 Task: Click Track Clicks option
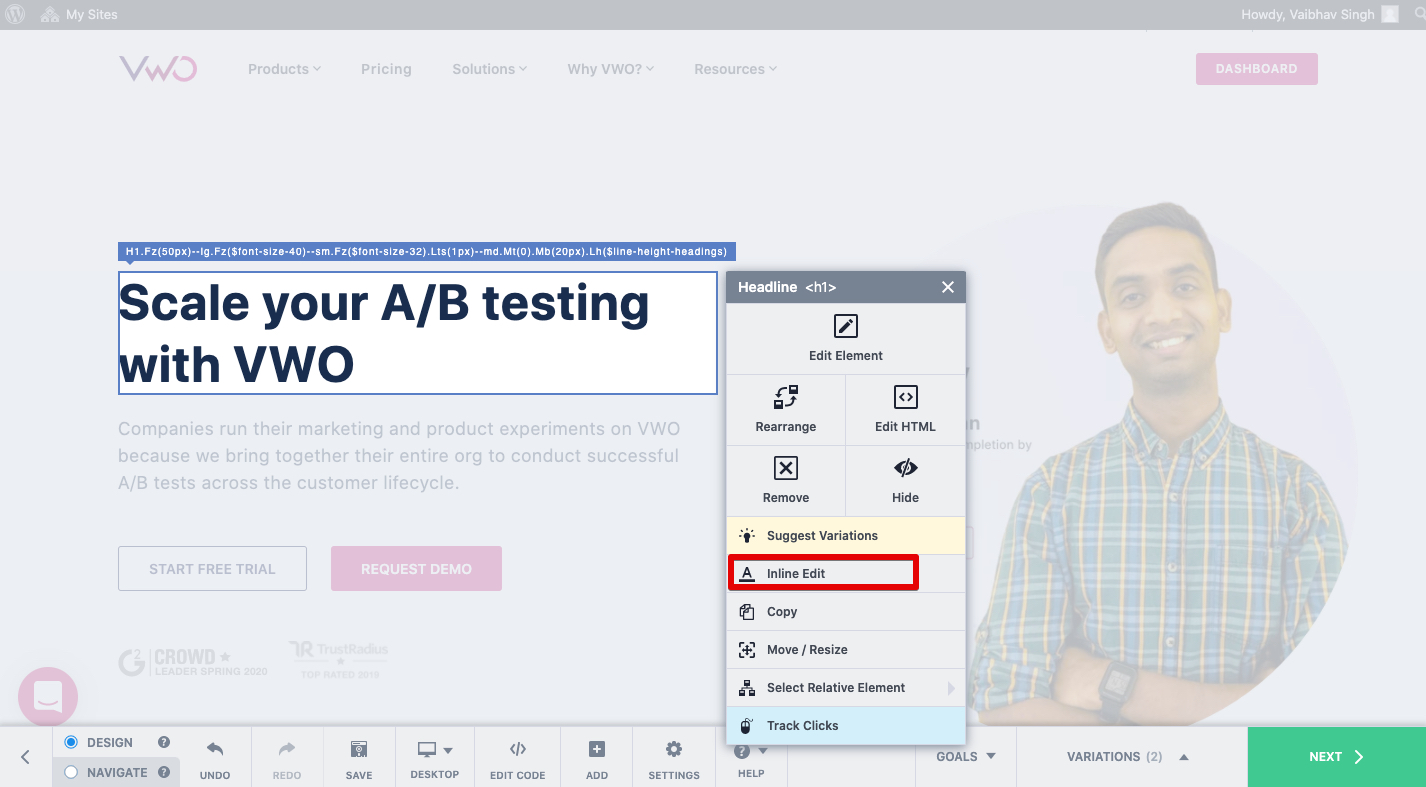[846, 726]
